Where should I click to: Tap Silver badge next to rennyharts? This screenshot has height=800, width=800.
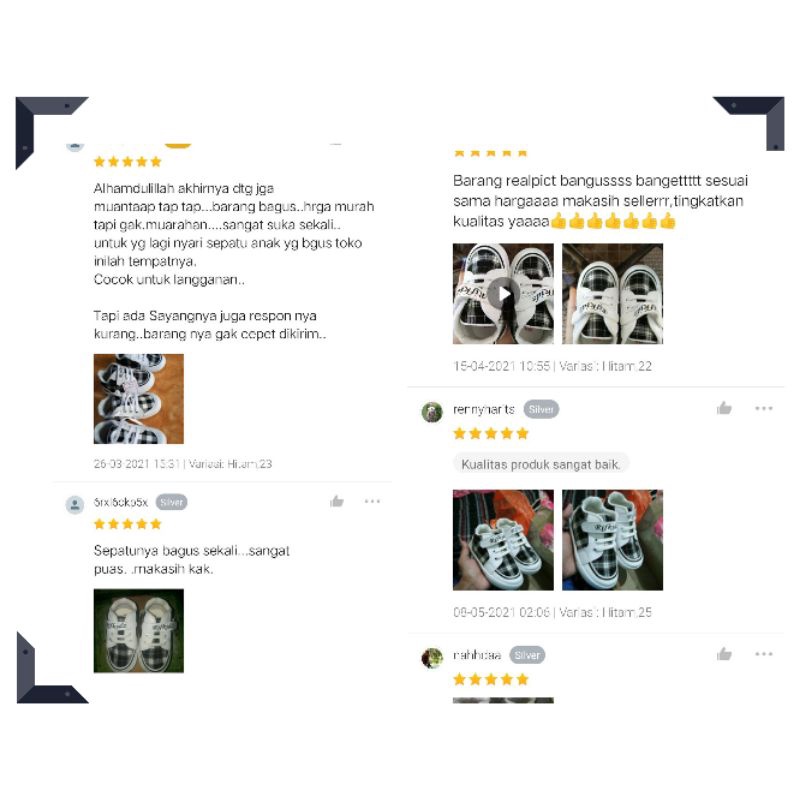coord(541,409)
